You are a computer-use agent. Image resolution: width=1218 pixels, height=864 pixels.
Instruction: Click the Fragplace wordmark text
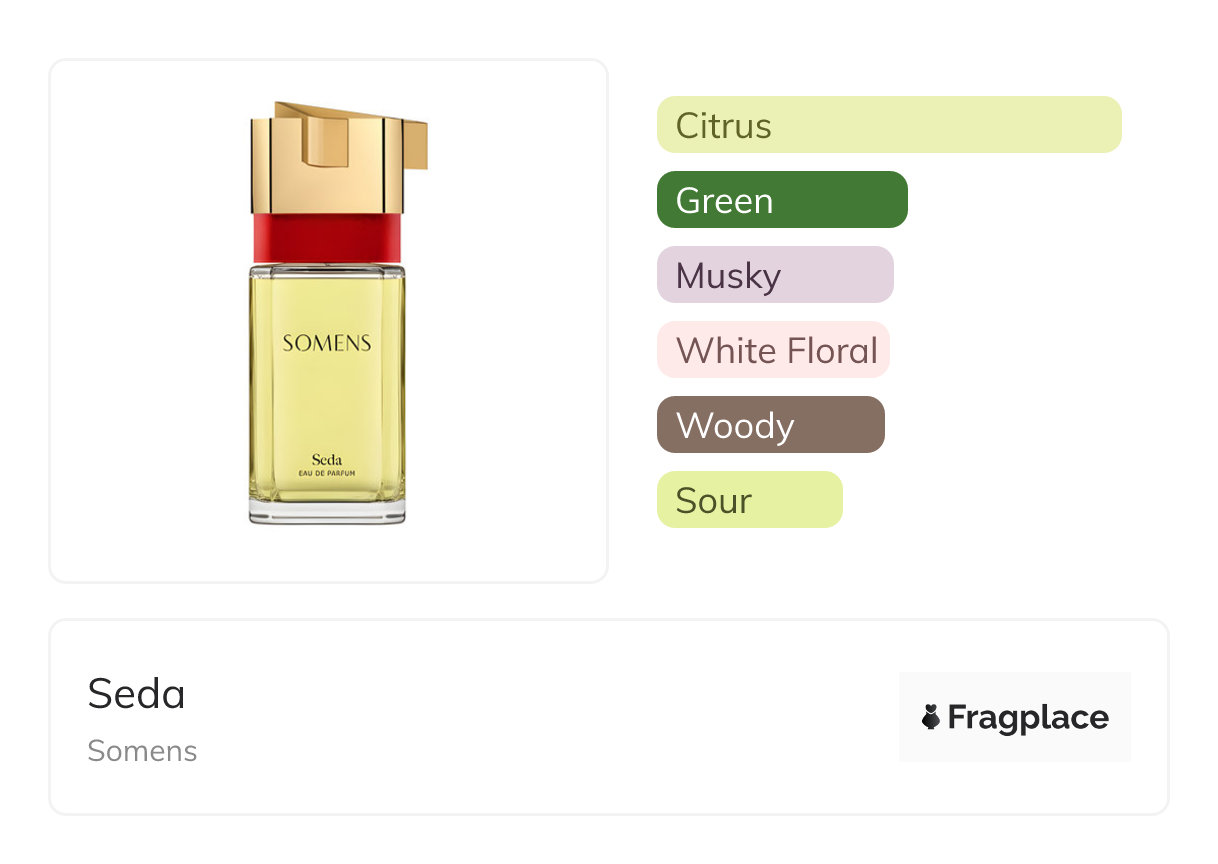[x=1028, y=717]
